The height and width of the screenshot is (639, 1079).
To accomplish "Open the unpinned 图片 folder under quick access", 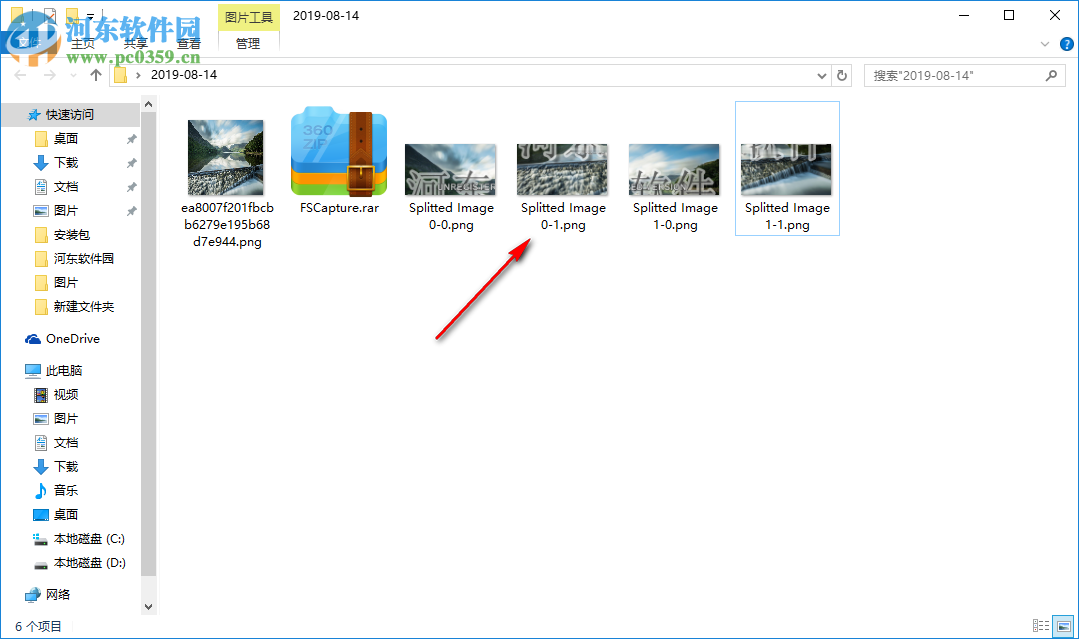I will click(x=66, y=283).
